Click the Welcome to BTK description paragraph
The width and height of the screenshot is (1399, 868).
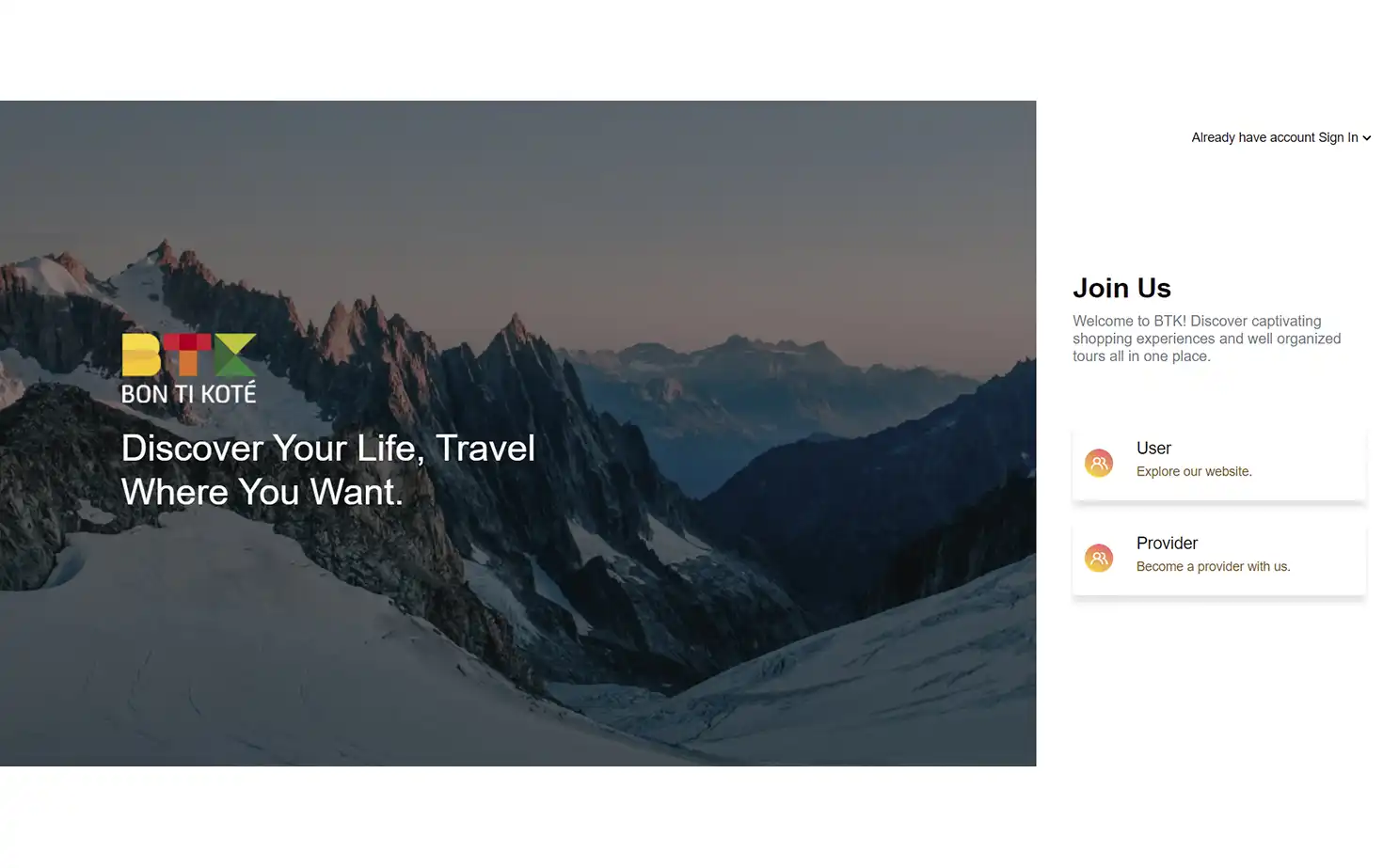(1206, 339)
